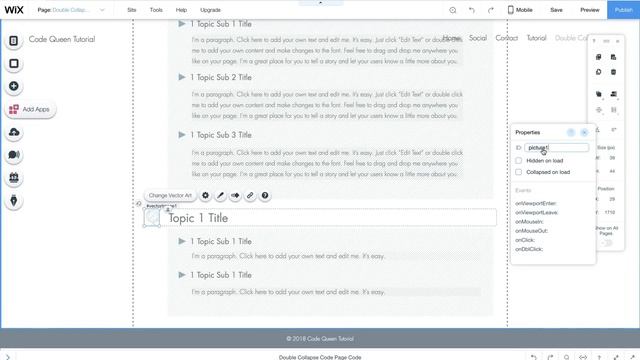Image resolution: width=640 pixels, height=360 pixels.
Task: Click Change Vector Art button
Action: tap(170, 196)
